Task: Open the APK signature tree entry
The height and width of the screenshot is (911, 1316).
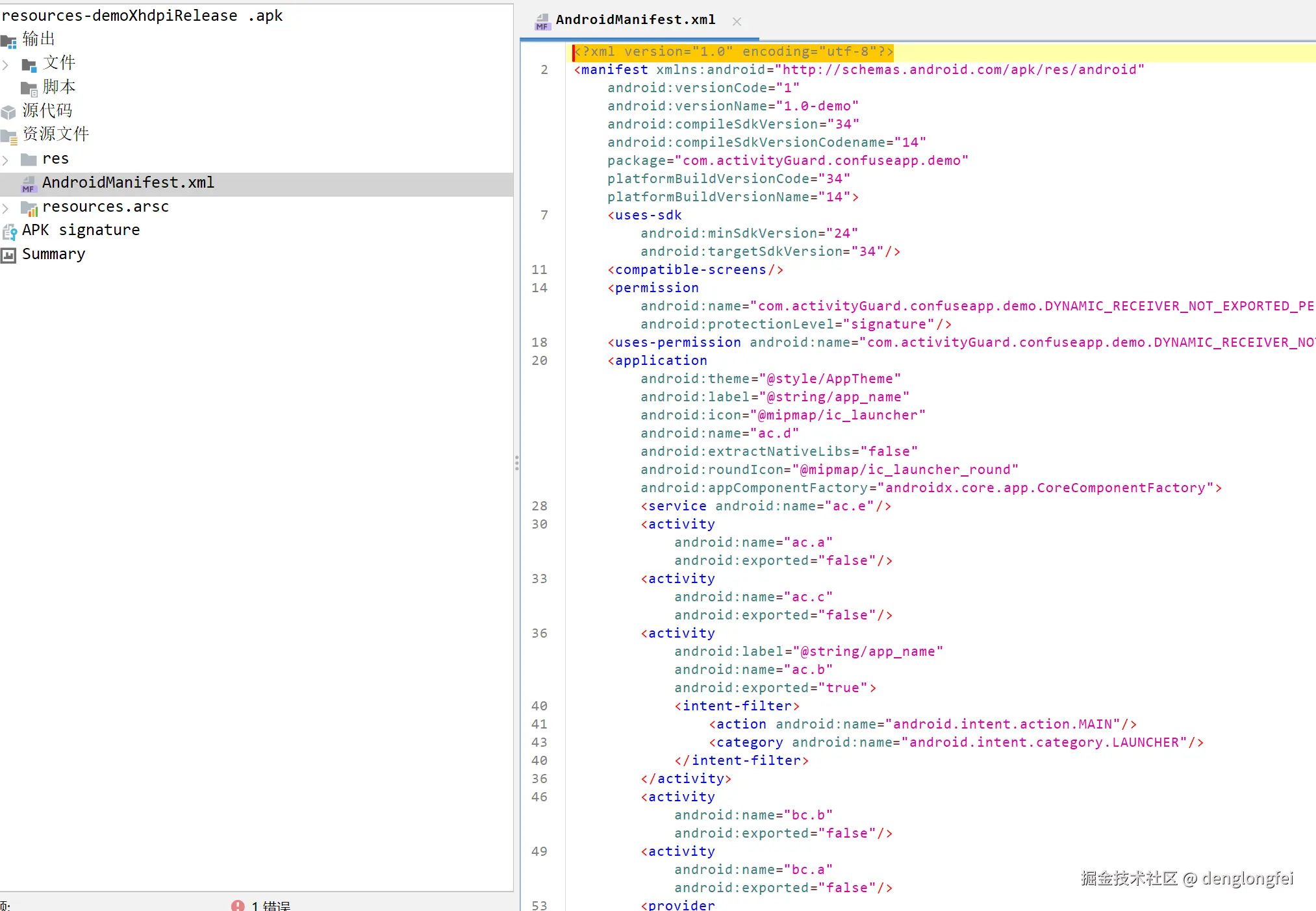Action: tap(81, 231)
